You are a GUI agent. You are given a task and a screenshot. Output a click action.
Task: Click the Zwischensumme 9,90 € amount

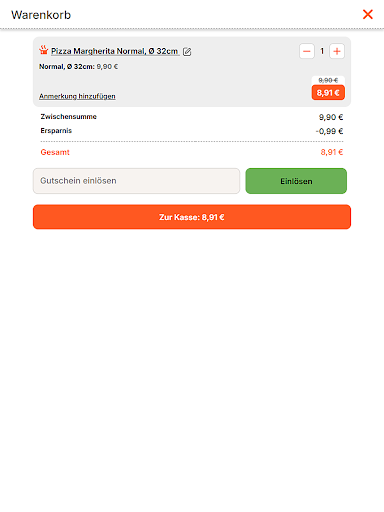click(331, 117)
